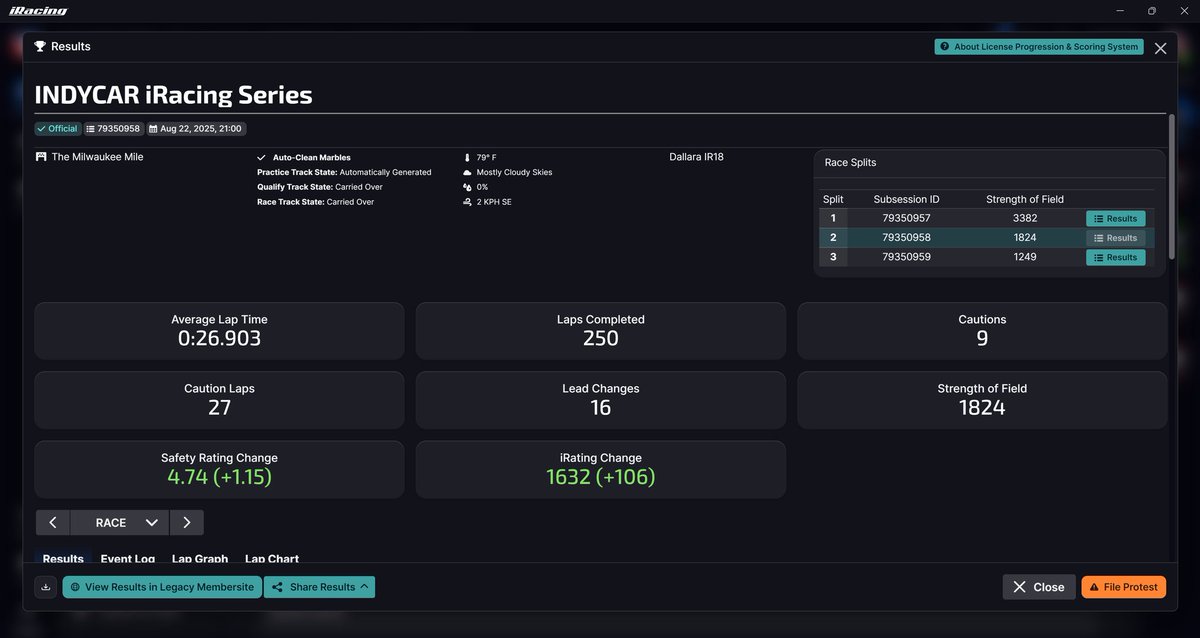Click the Mostly Cloudy Skies cloud icon

pyautogui.click(x=467, y=172)
